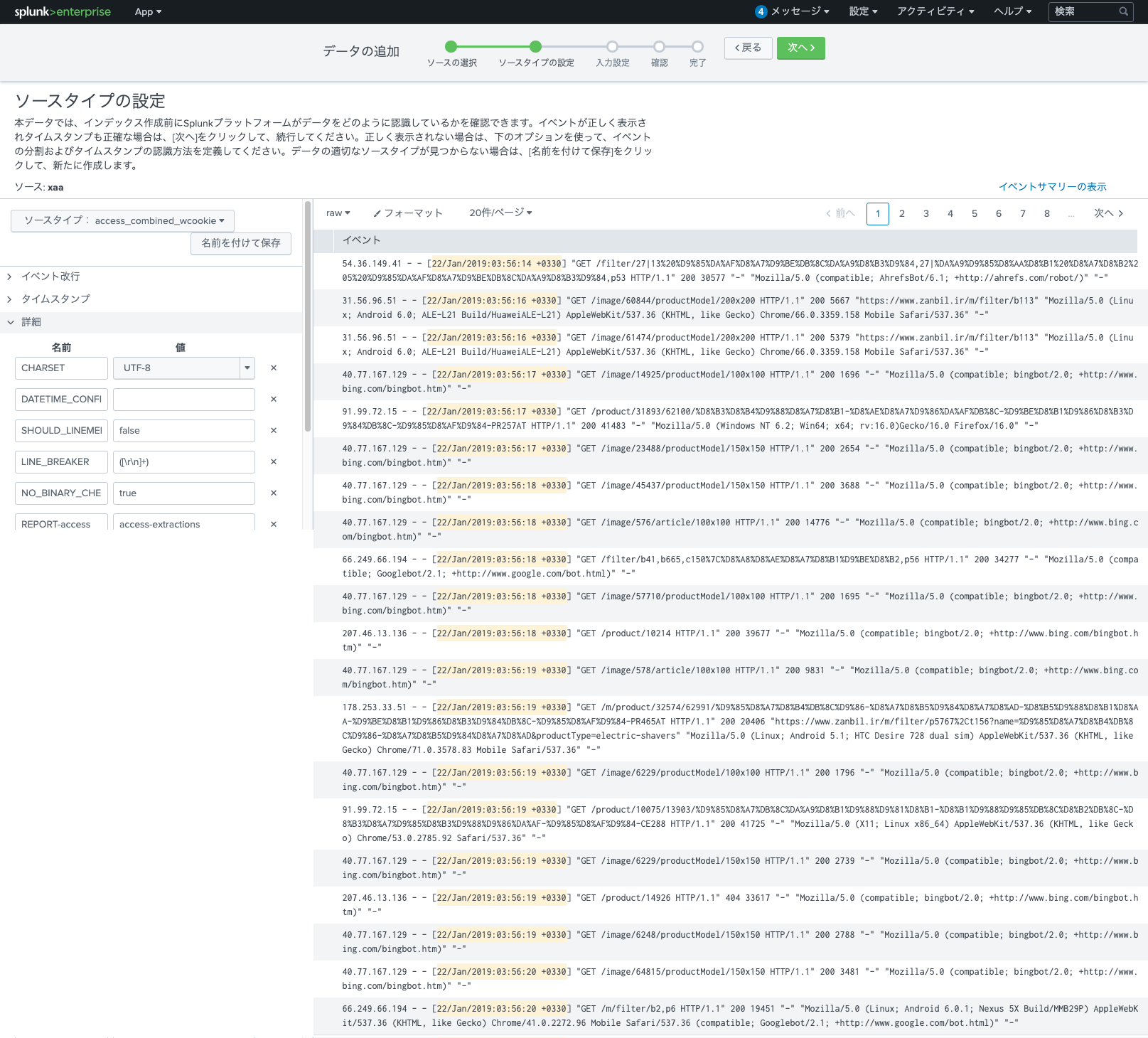
Task: Open the UTF-8 charset dropdown
Action: 183,368
